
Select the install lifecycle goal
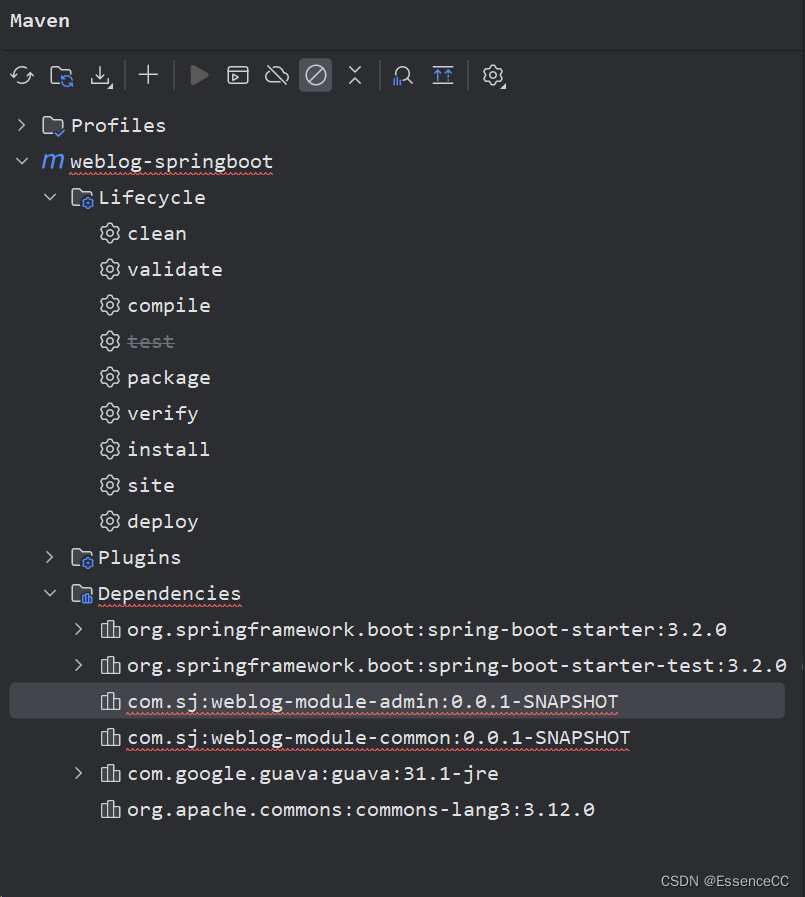tap(168, 449)
